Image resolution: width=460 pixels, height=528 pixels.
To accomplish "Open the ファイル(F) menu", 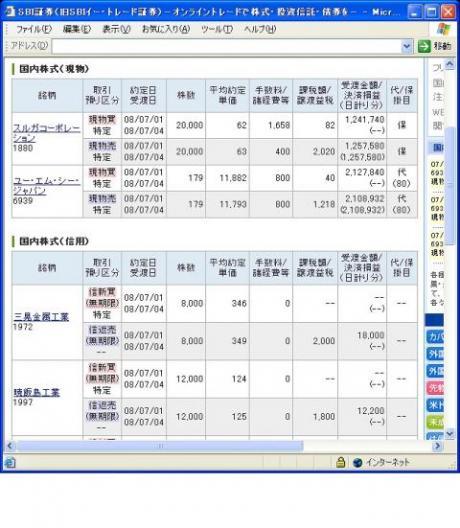I will [x=34, y=29].
